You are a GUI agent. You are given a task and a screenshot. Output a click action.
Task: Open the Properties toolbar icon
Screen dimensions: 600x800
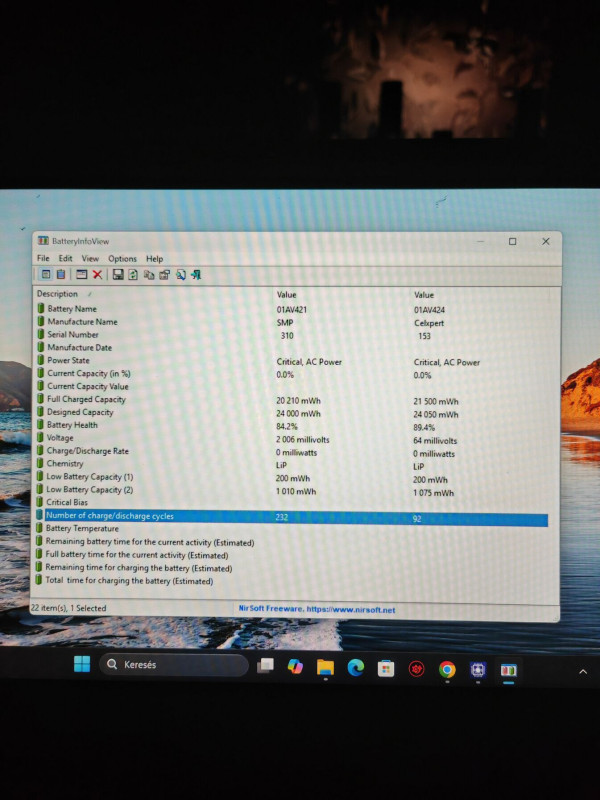click(164, 275)
